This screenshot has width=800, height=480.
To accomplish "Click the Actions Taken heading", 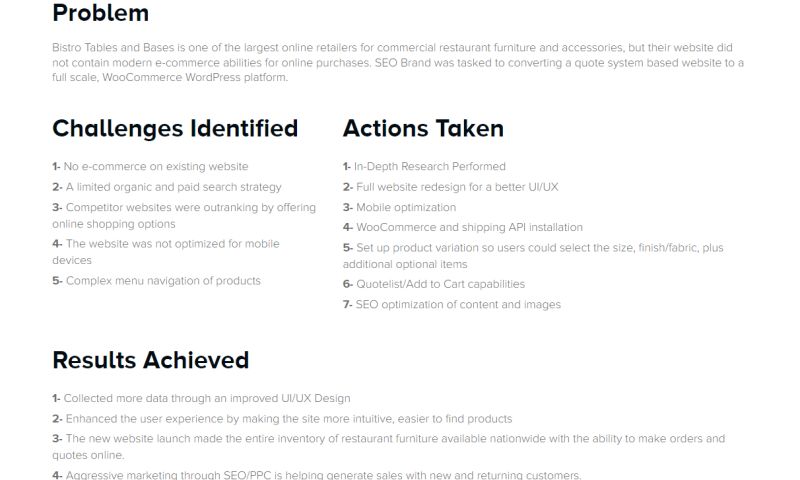I will click(423, 129).
